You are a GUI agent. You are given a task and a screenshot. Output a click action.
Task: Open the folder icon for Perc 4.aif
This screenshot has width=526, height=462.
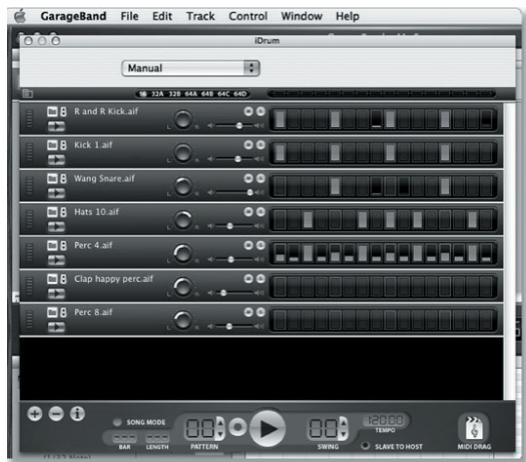click(x=52, y=245)
